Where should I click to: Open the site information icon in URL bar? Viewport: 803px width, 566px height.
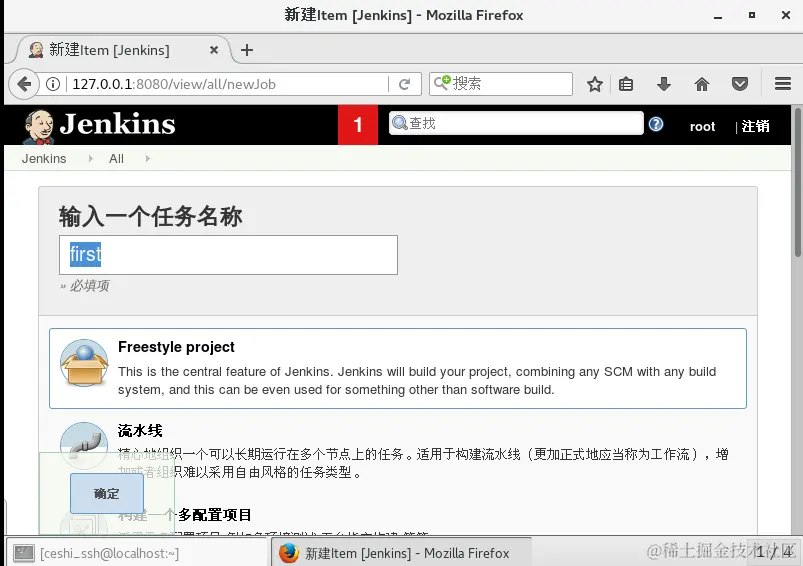coord(53,84)
